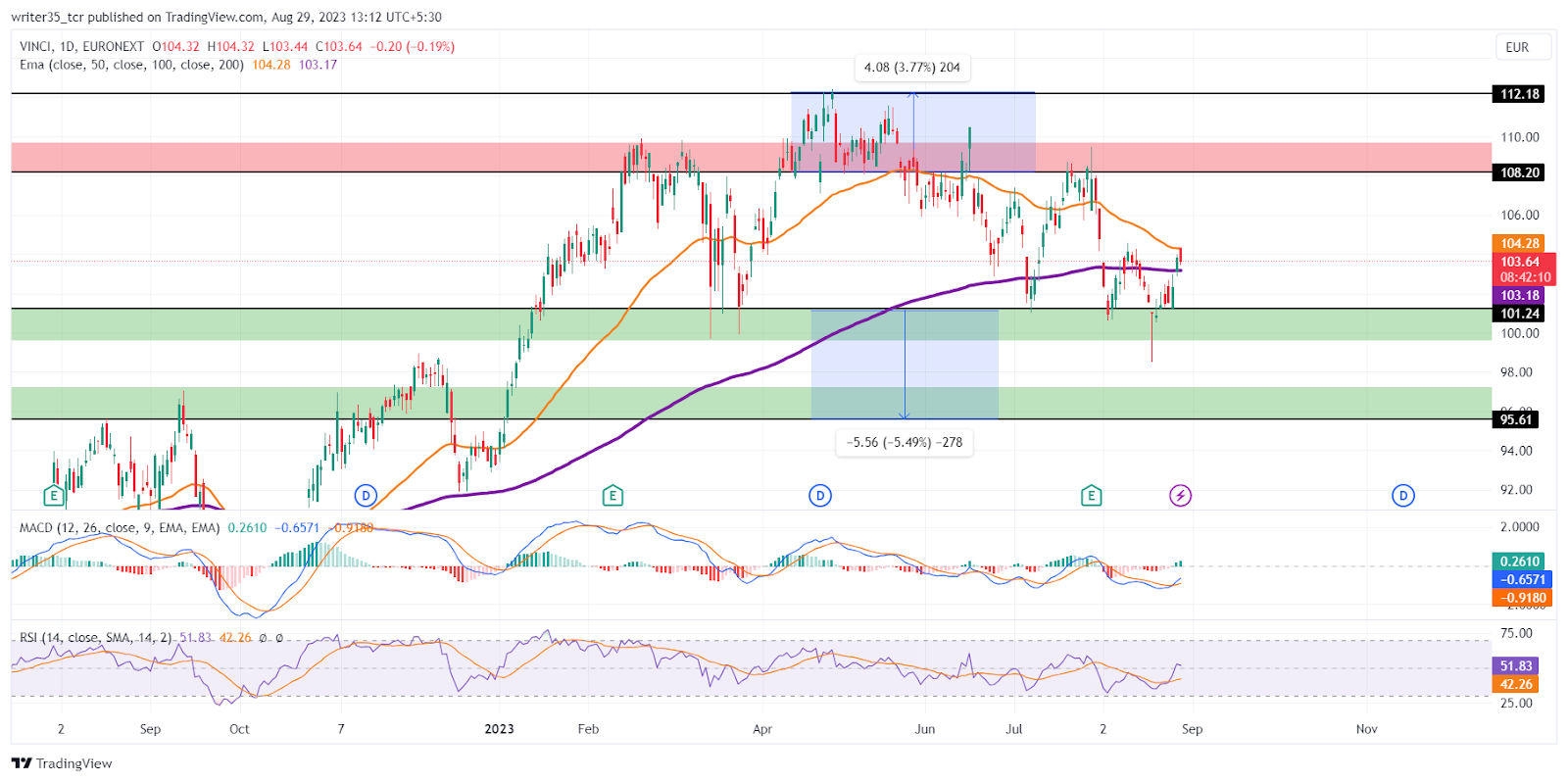This screenshot has width=1568, height=782.
Task: Click the 75.00 RSI axis value
Action: pyautogui.click(x=1517, y=633)
